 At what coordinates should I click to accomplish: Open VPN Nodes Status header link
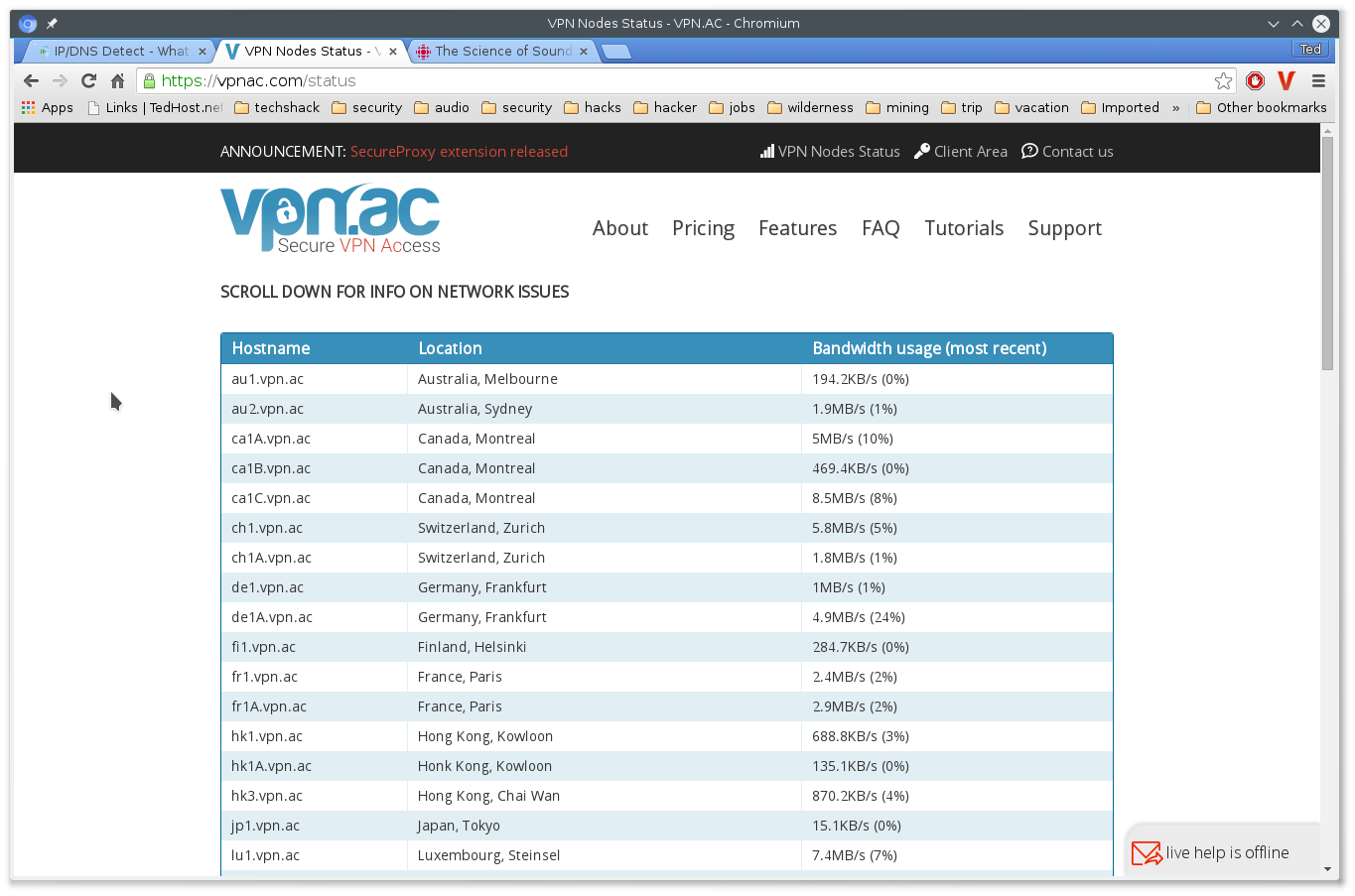830,152
